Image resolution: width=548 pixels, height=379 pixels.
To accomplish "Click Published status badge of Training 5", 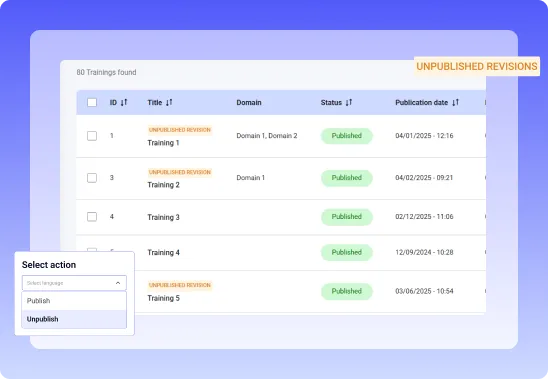I will click(x=347, y=291).
